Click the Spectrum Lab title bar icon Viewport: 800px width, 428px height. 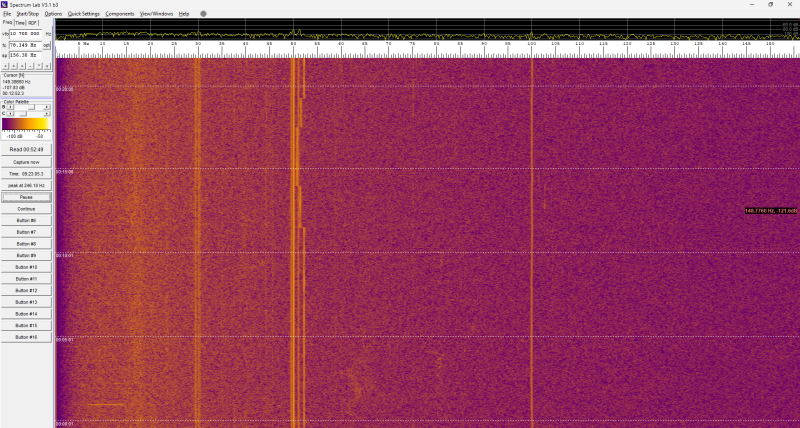[4, 5]
